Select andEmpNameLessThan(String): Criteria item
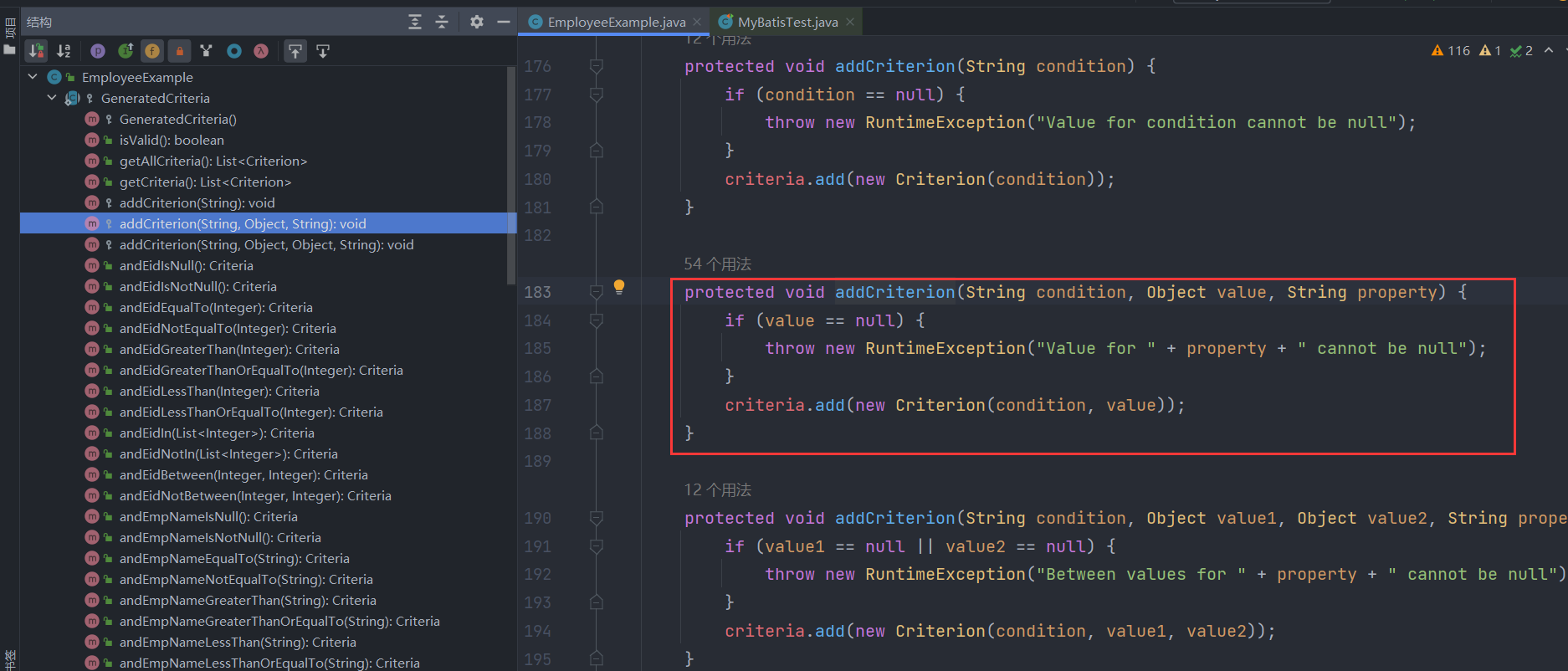 [238, 642]
